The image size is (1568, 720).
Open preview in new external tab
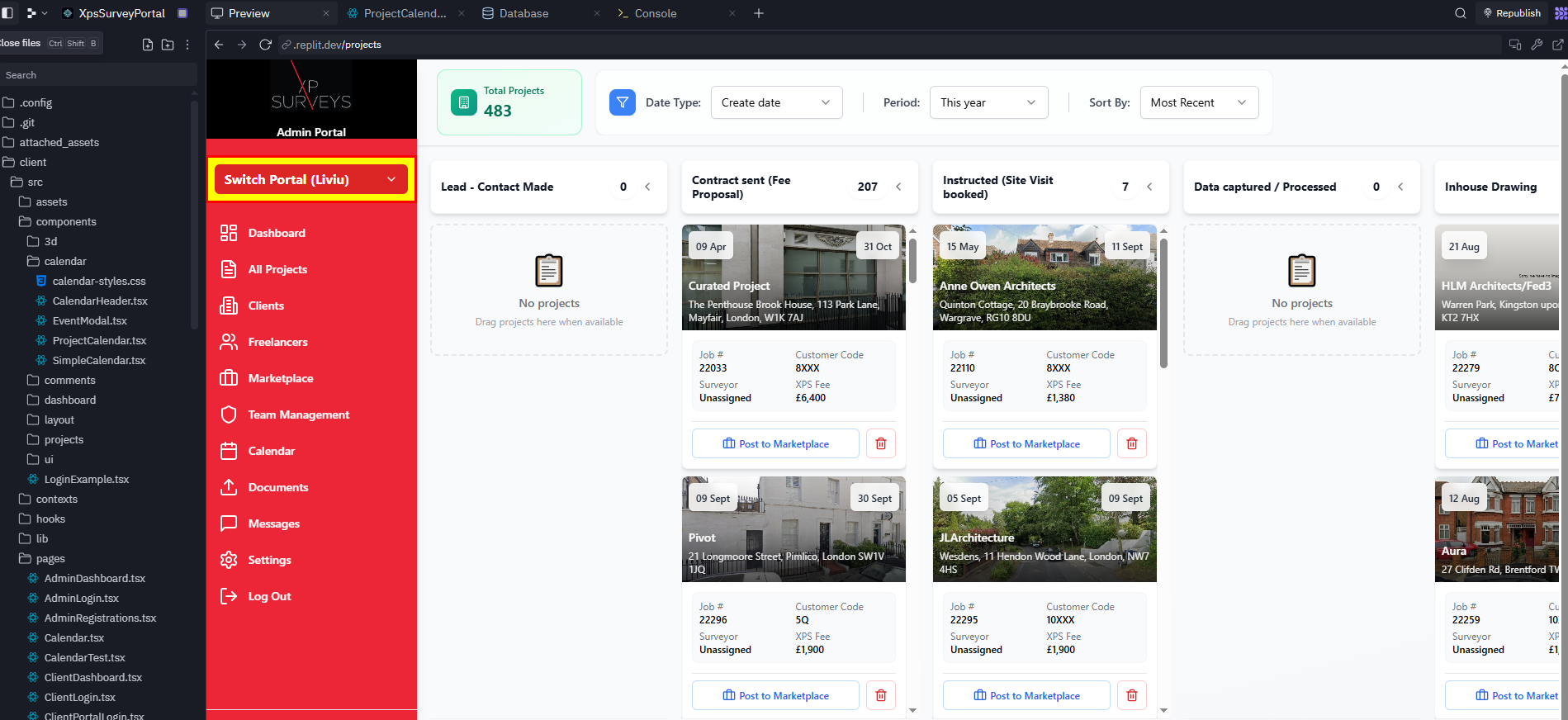[1558, 45]
